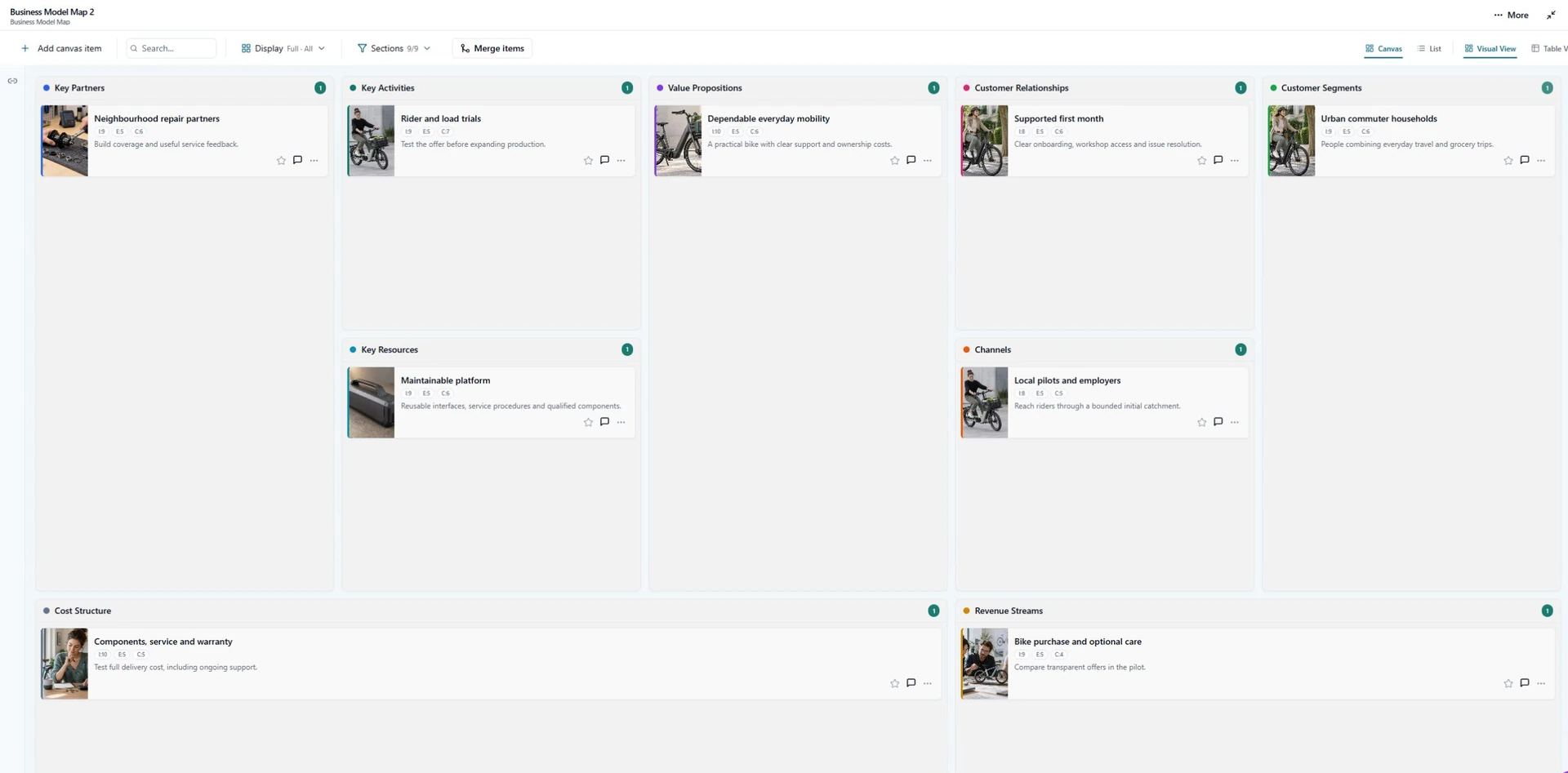Open the Rider and load trials title

click(x=441, y=118)
